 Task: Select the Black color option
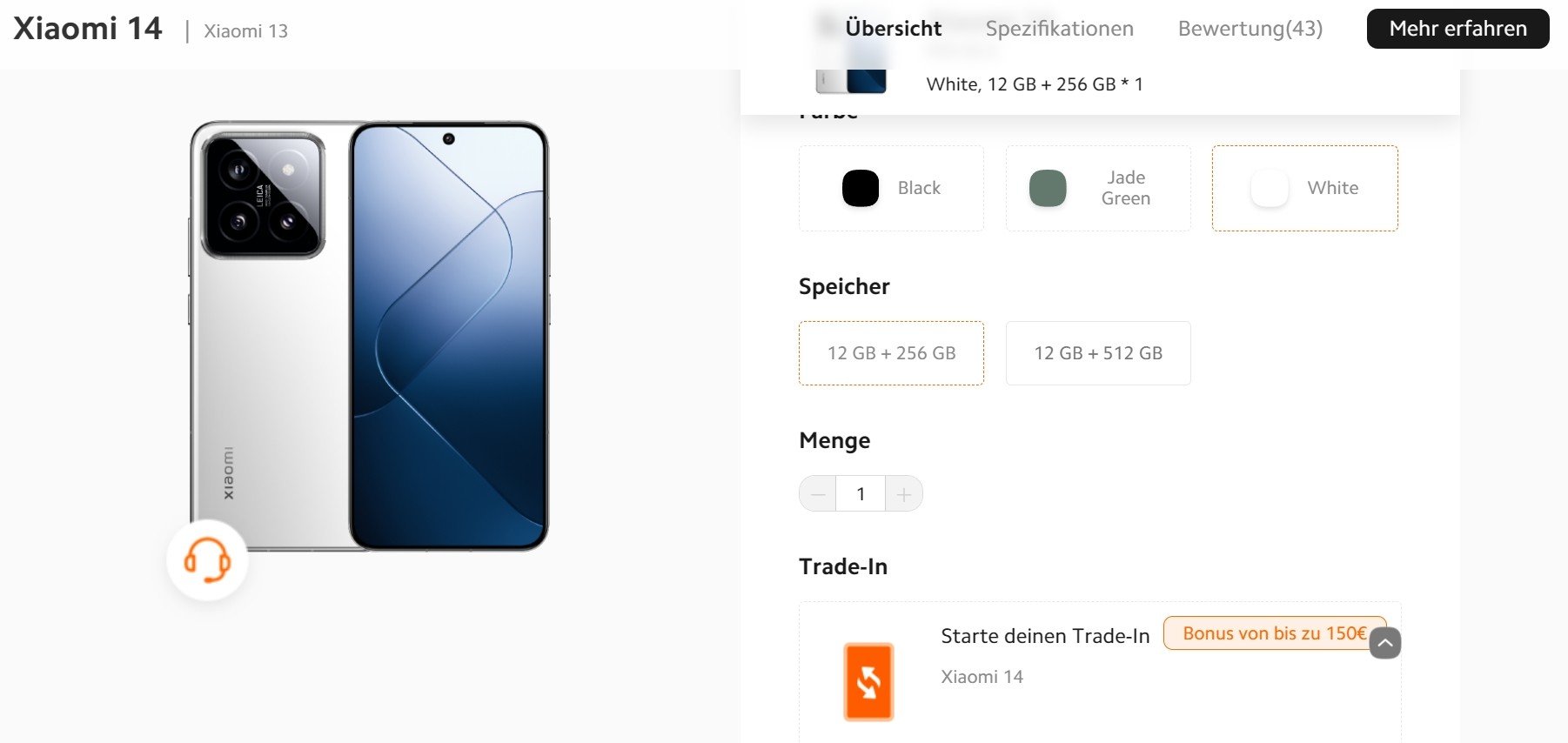click(x=891, y=188)
